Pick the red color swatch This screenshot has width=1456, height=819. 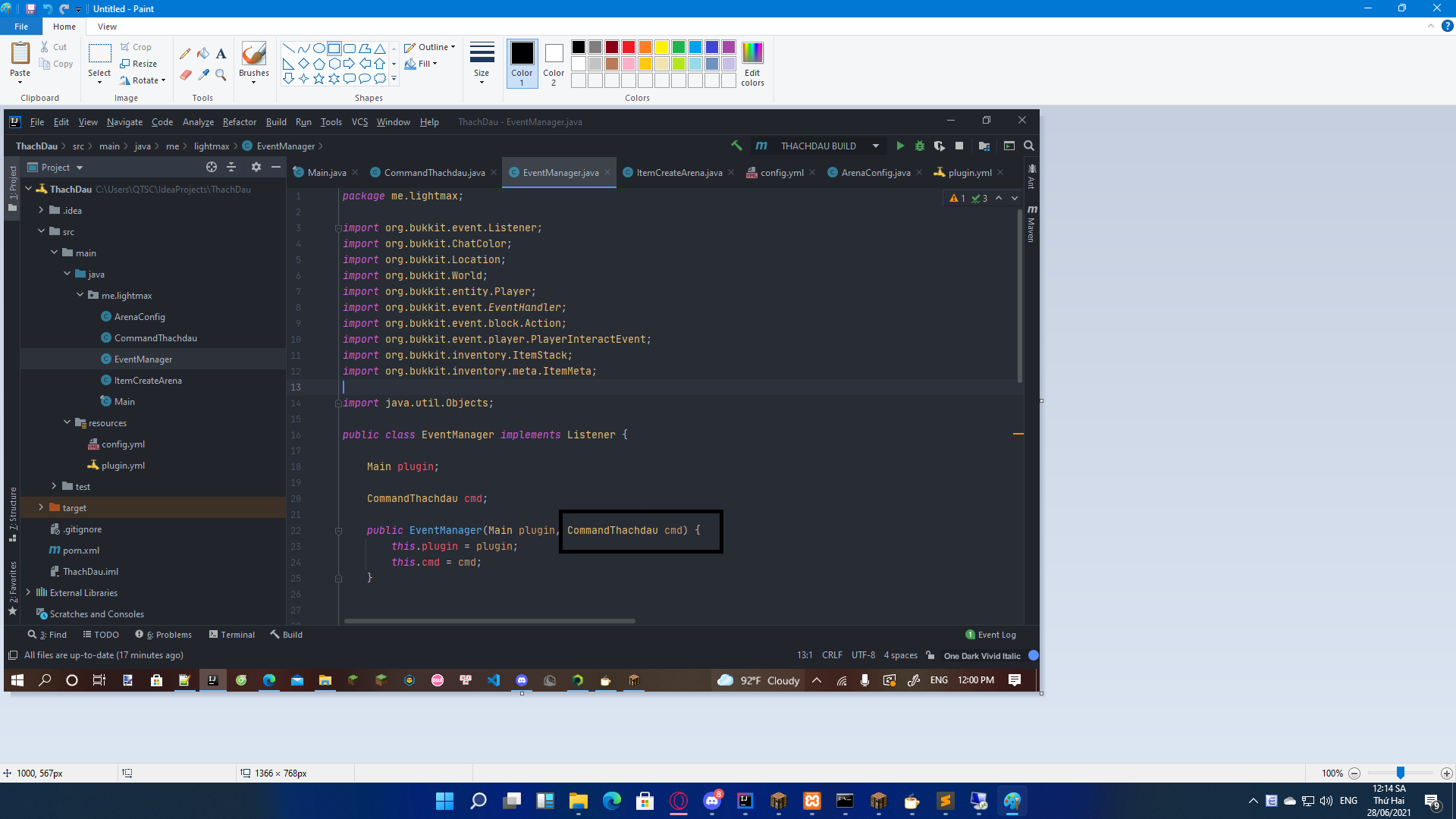pyautogui.click(x=629, y=47)
